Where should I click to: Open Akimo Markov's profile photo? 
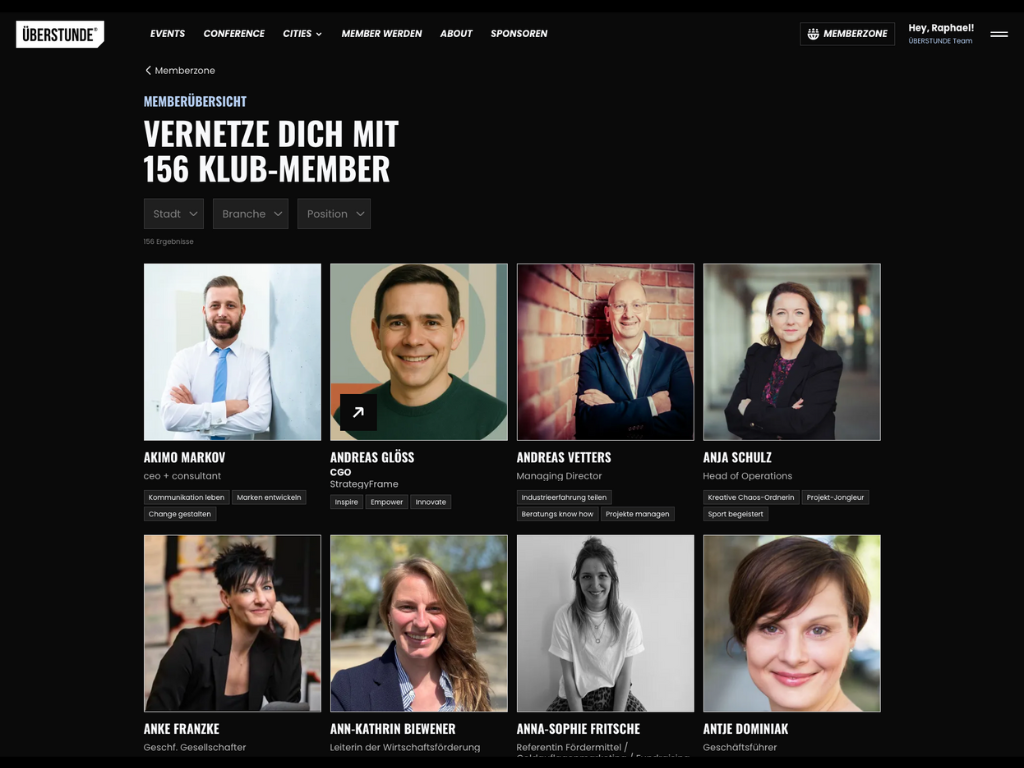click(232, 352)
